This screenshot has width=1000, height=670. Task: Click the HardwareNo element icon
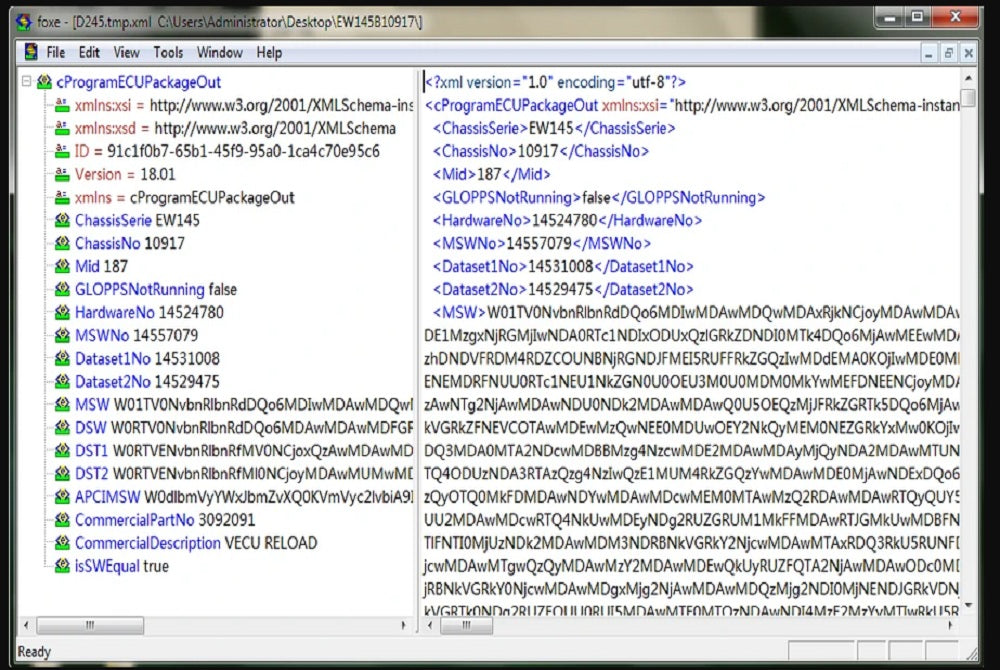tap(62, 313)
